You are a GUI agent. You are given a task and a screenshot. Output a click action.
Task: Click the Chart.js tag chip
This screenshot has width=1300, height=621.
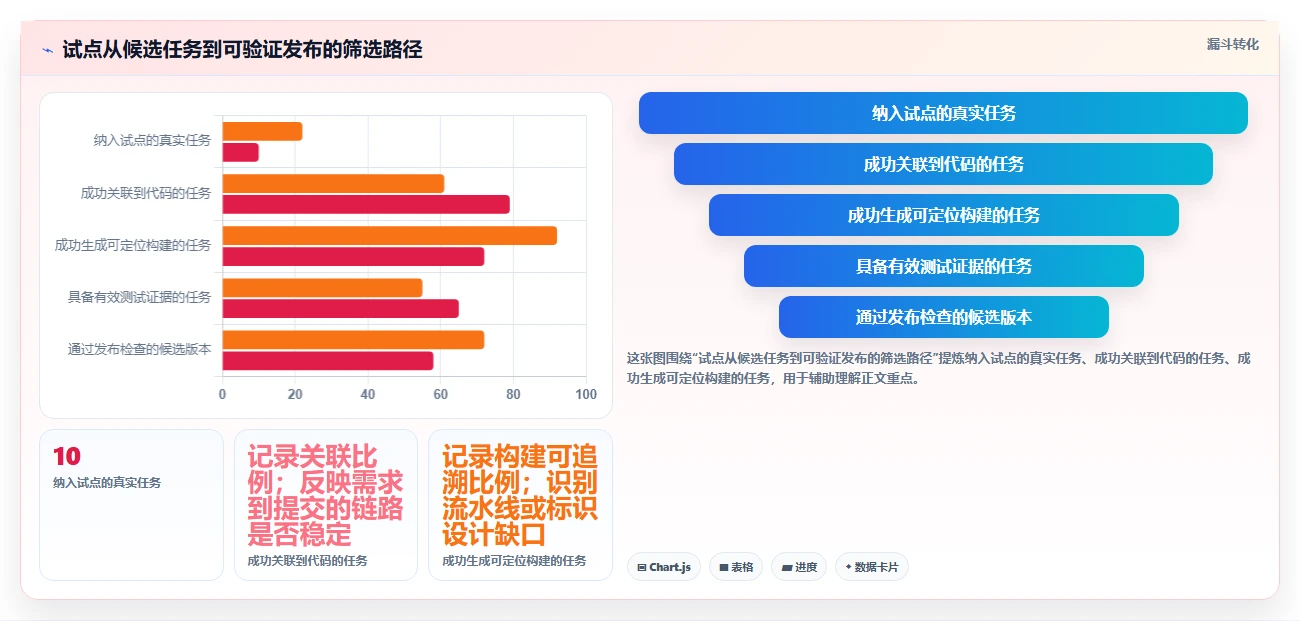click(665, 567)
